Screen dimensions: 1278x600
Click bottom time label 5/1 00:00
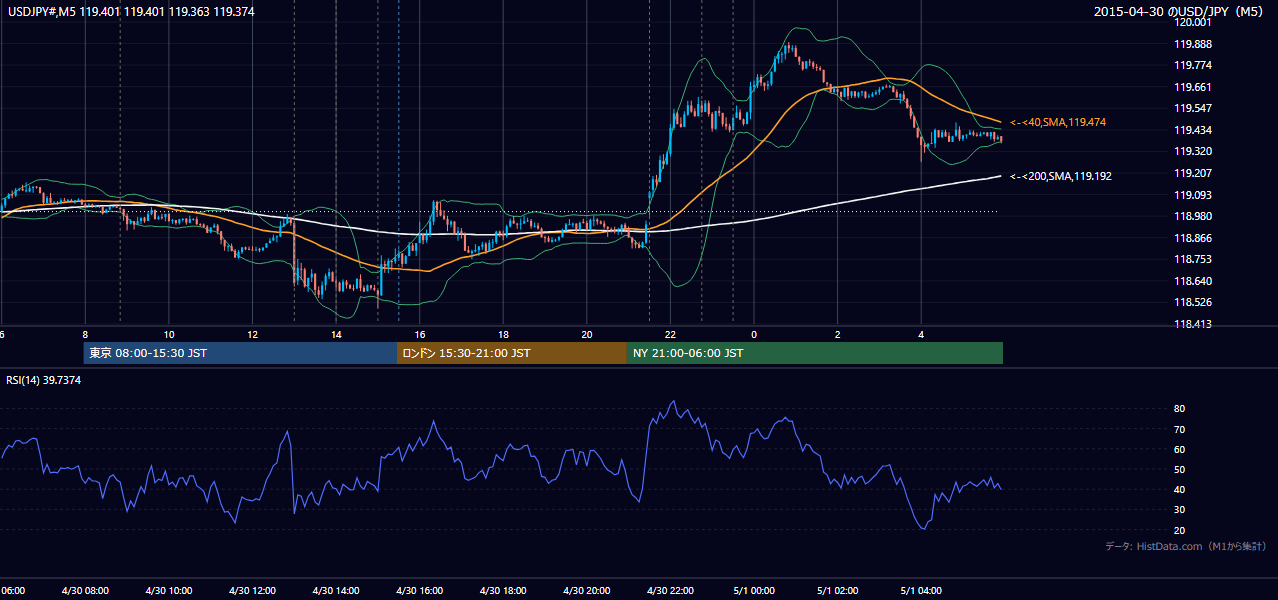[755, 591]
